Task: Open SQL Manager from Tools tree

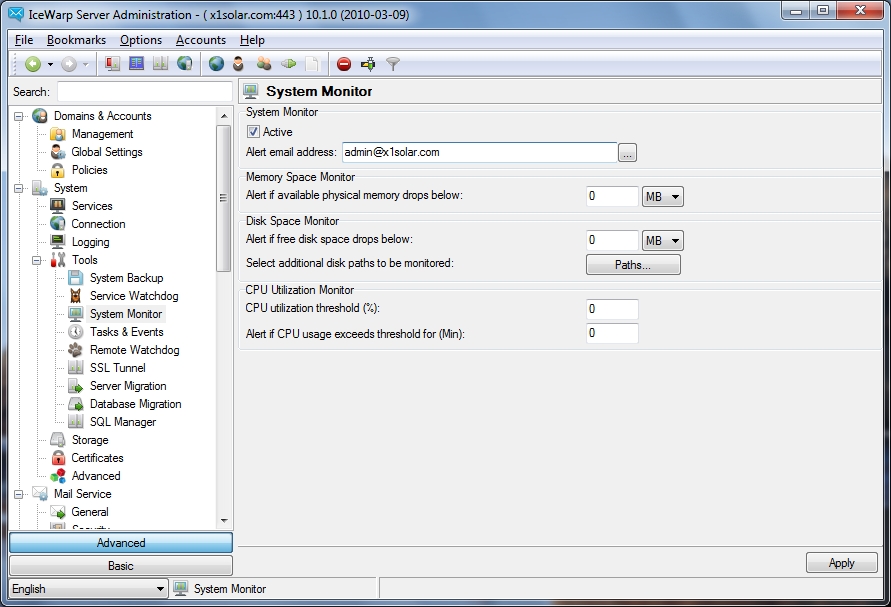Action: pyautogui.click(x=122, y=422)
